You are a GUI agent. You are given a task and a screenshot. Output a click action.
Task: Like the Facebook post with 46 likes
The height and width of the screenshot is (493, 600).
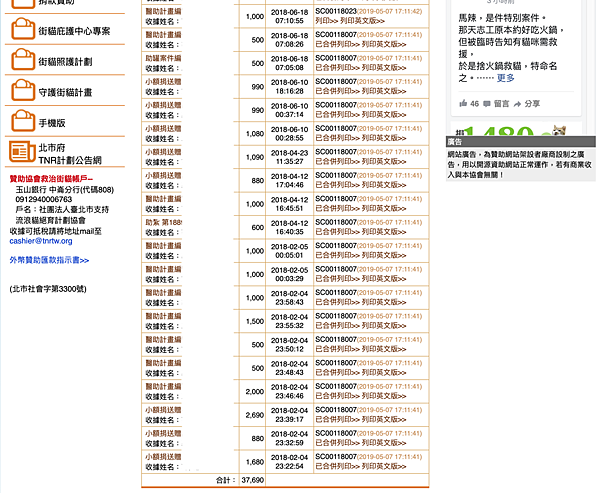pos(463,103)
